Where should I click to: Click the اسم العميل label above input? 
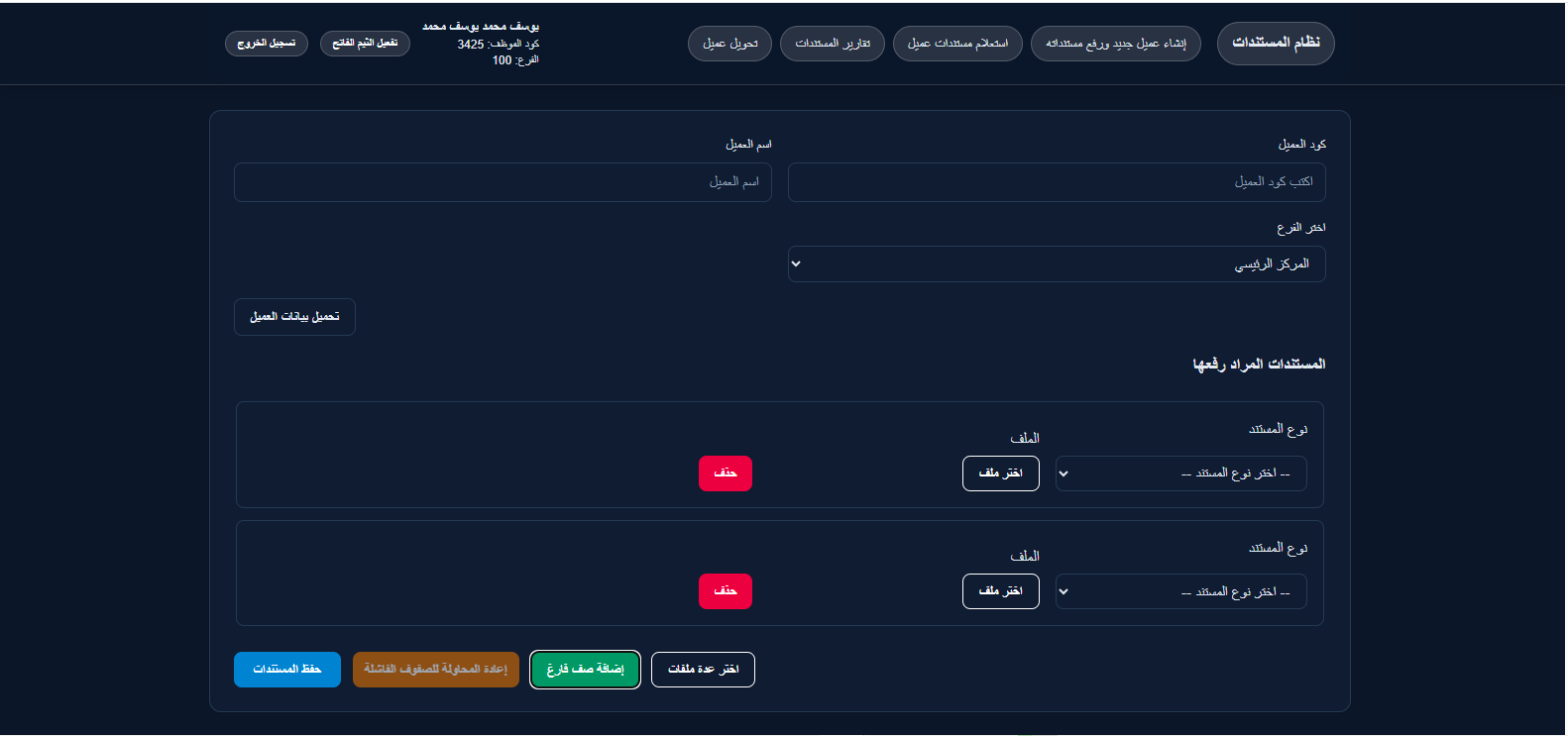click(x=748, y=145)
